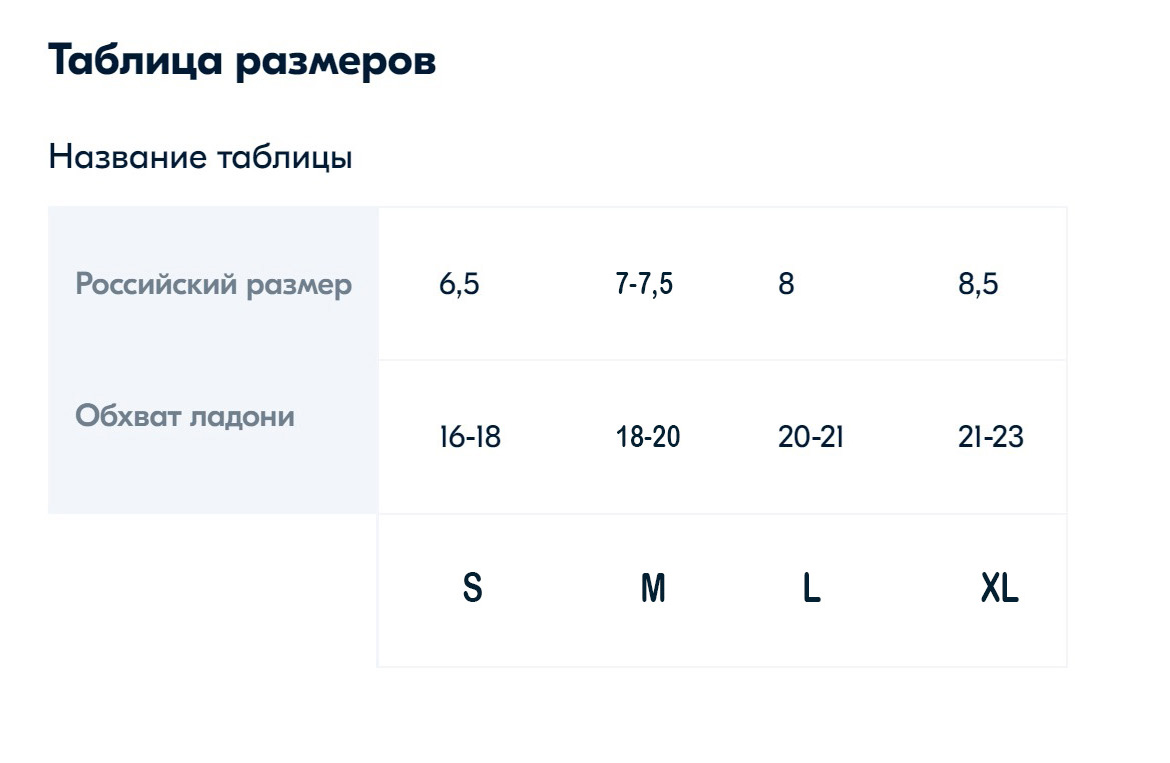Click the 'Название таблицы' subtitle

coord(200,157)
